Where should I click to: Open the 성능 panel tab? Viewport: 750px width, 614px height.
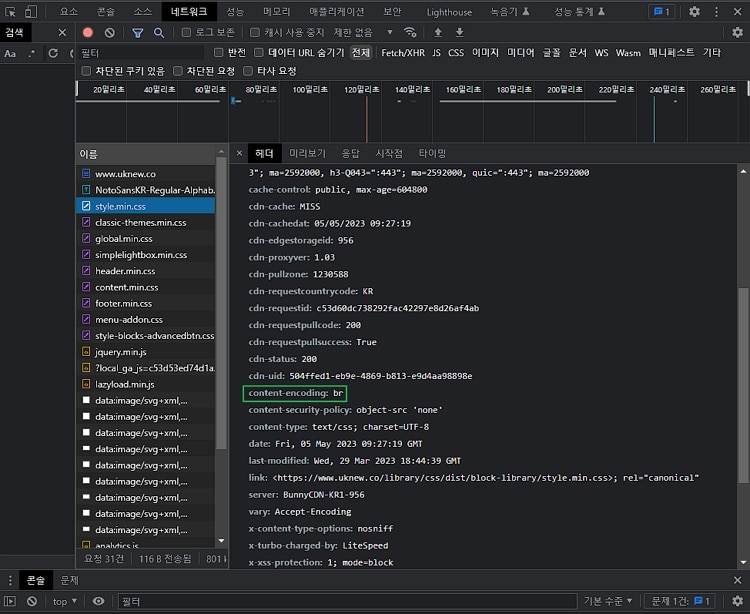pos(234,11)
